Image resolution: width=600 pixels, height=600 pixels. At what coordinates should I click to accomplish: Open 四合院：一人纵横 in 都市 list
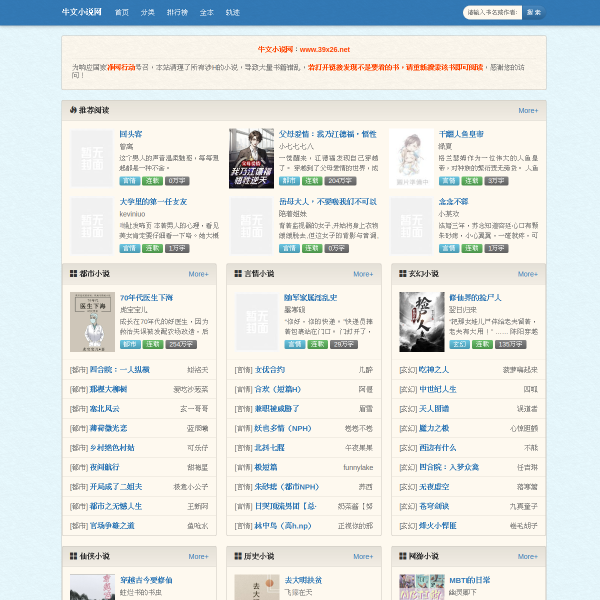(x=119, y=370)
